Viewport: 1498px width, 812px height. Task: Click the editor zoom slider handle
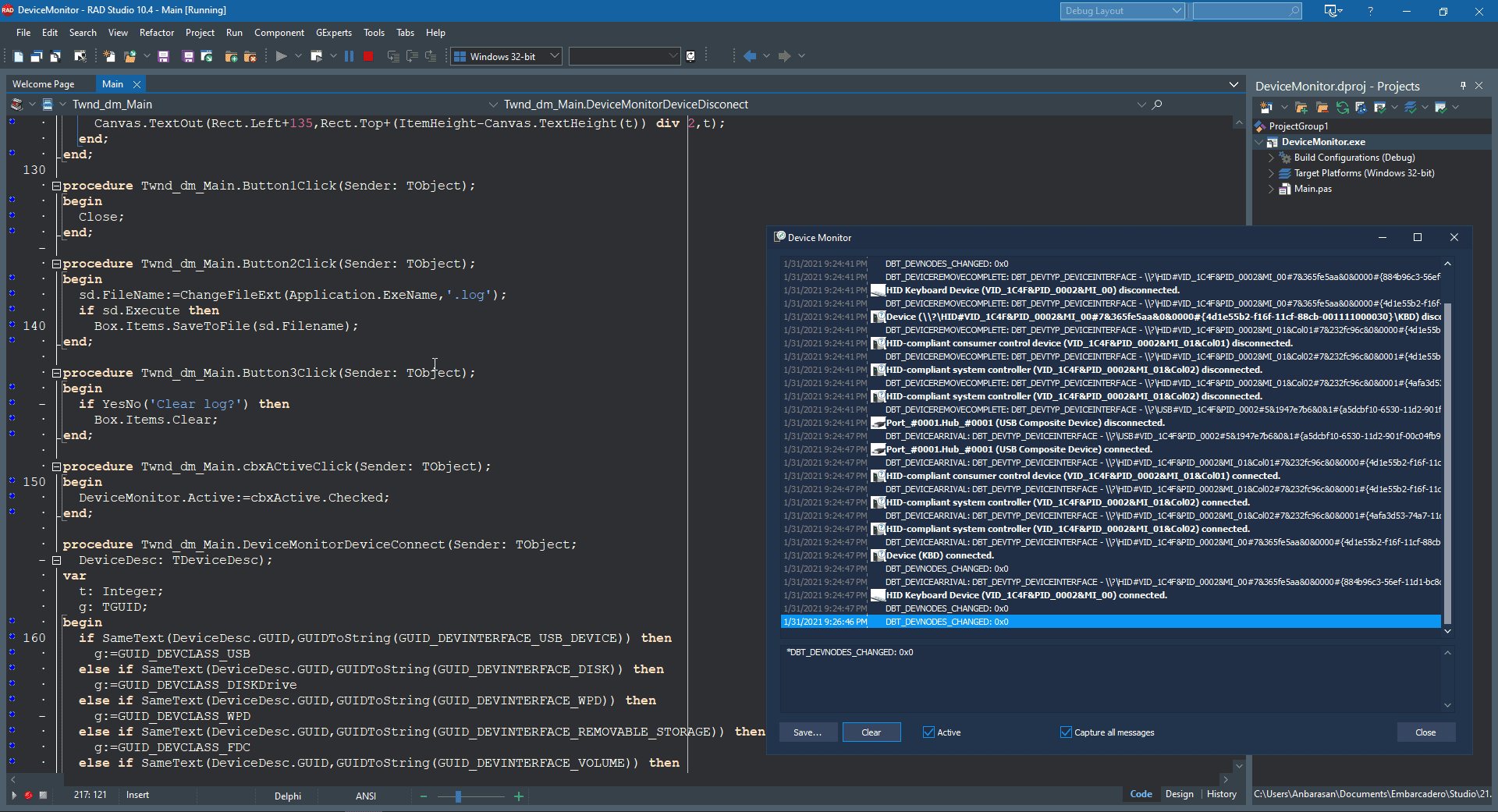(x=458, y=796)
